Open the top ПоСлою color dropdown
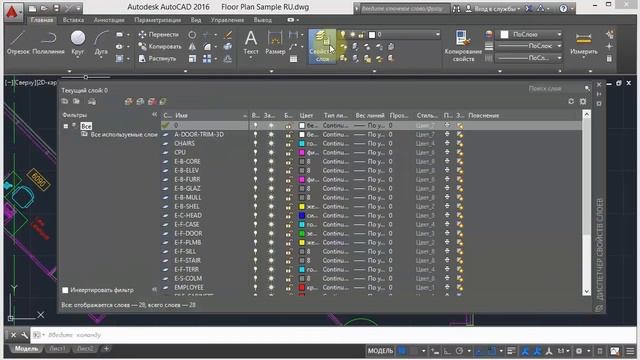 531,35
